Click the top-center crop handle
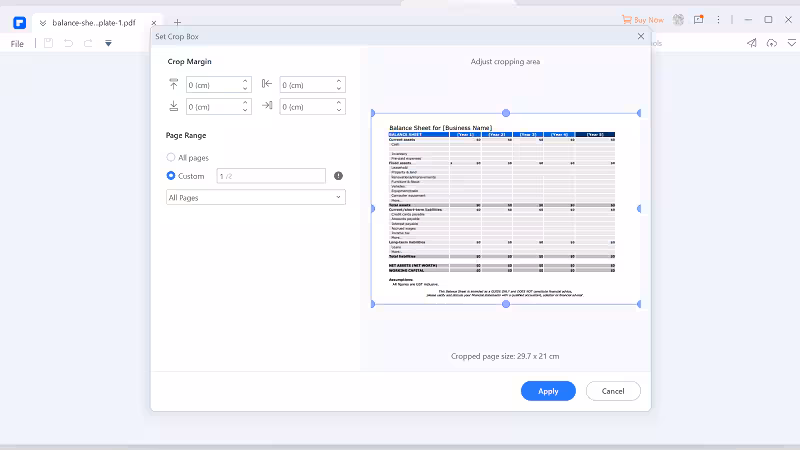The height and width of the screenshot is (450, 800). coord(506,113)
